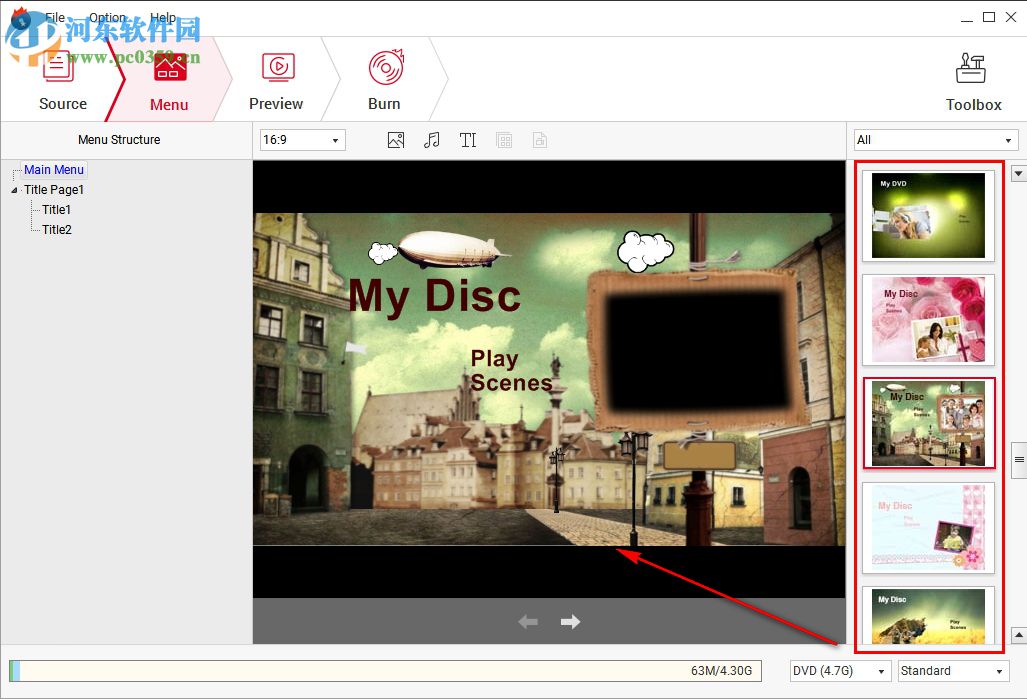The image size is (1027, 699).
Task: Open the background music icon
Action: pyautogui.click(x=431, y=140)
